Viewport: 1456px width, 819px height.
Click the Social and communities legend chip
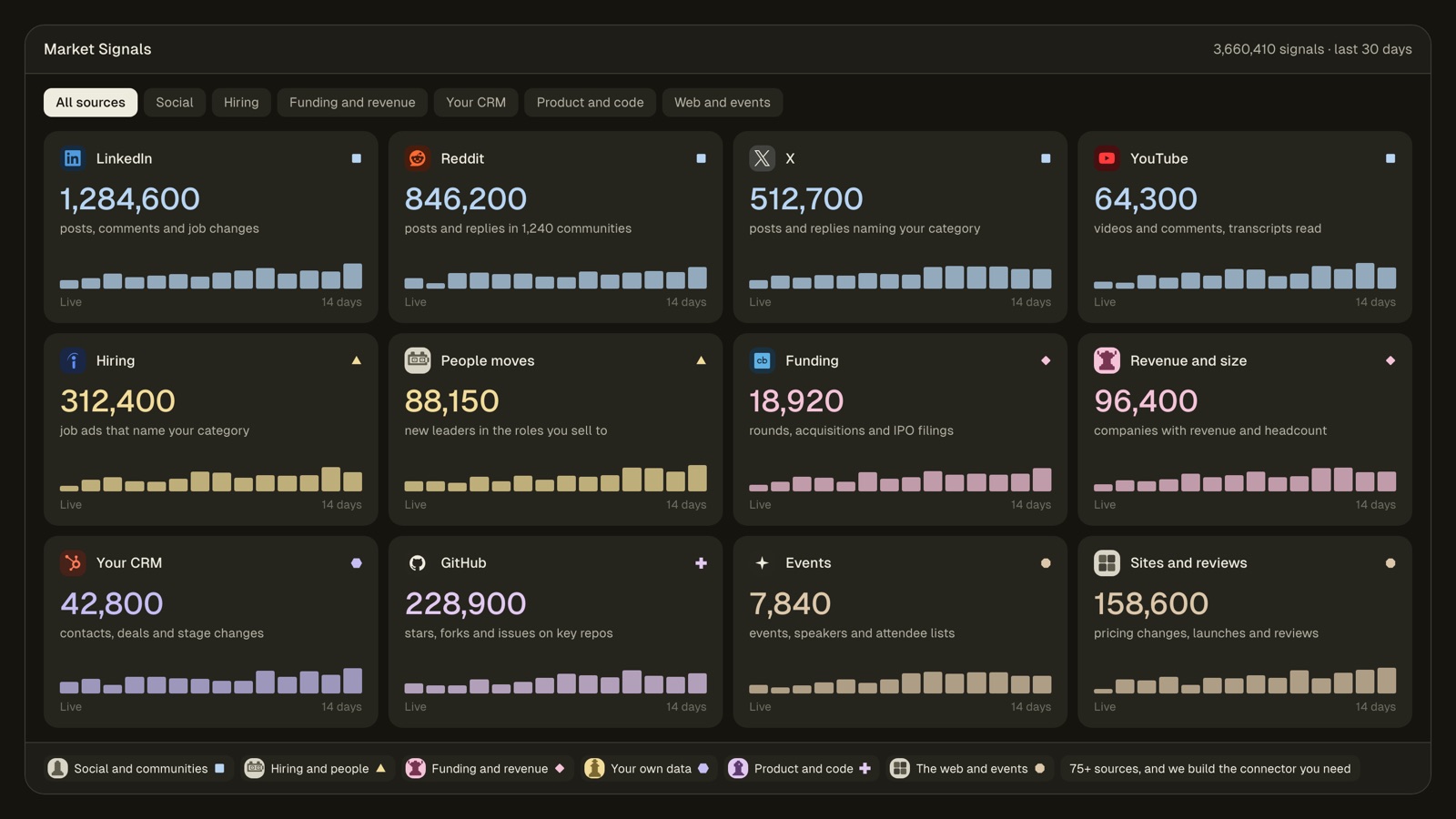point(138,768)
